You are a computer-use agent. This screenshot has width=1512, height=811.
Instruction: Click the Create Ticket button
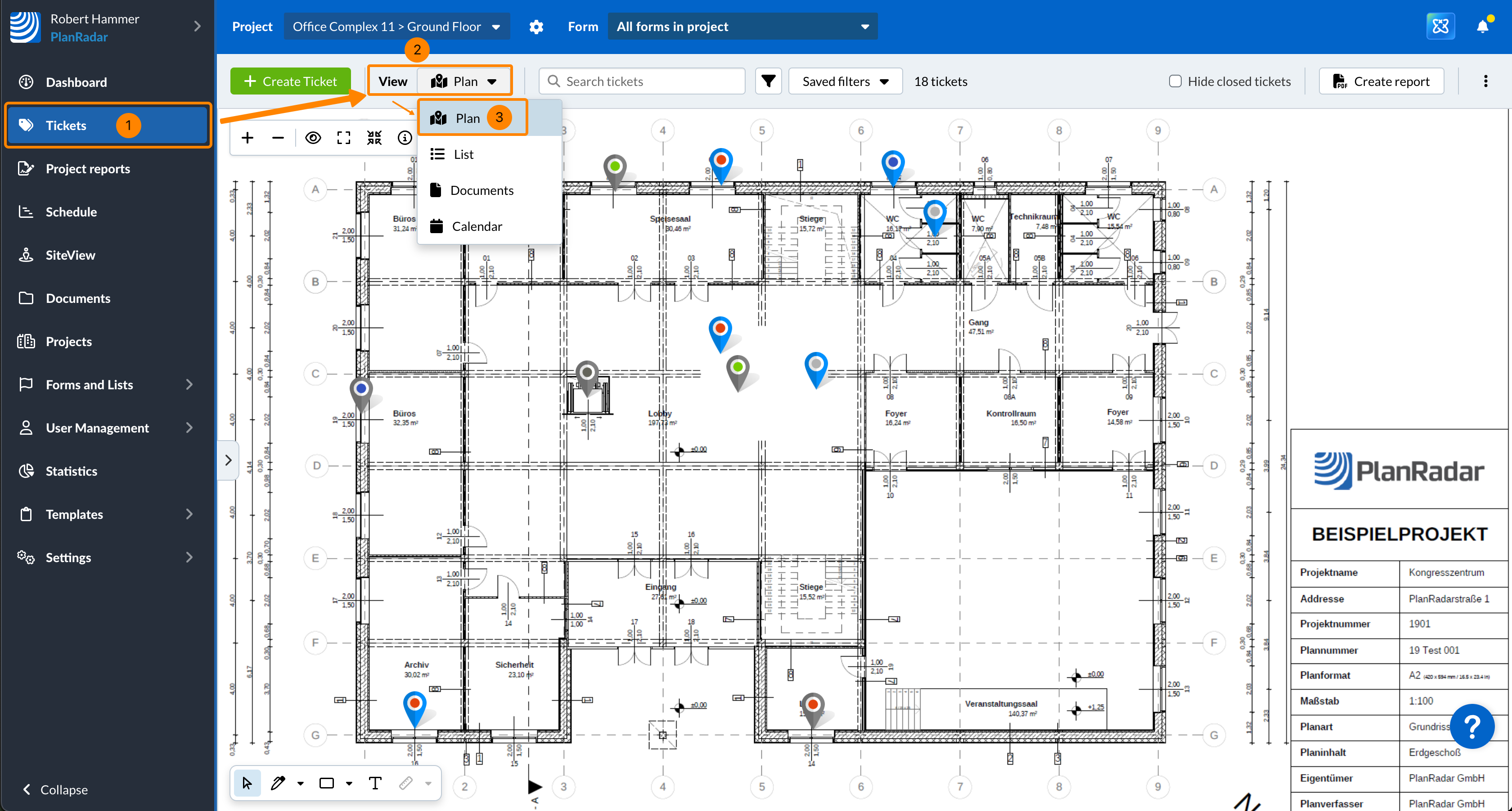click(x=291, y=81)
